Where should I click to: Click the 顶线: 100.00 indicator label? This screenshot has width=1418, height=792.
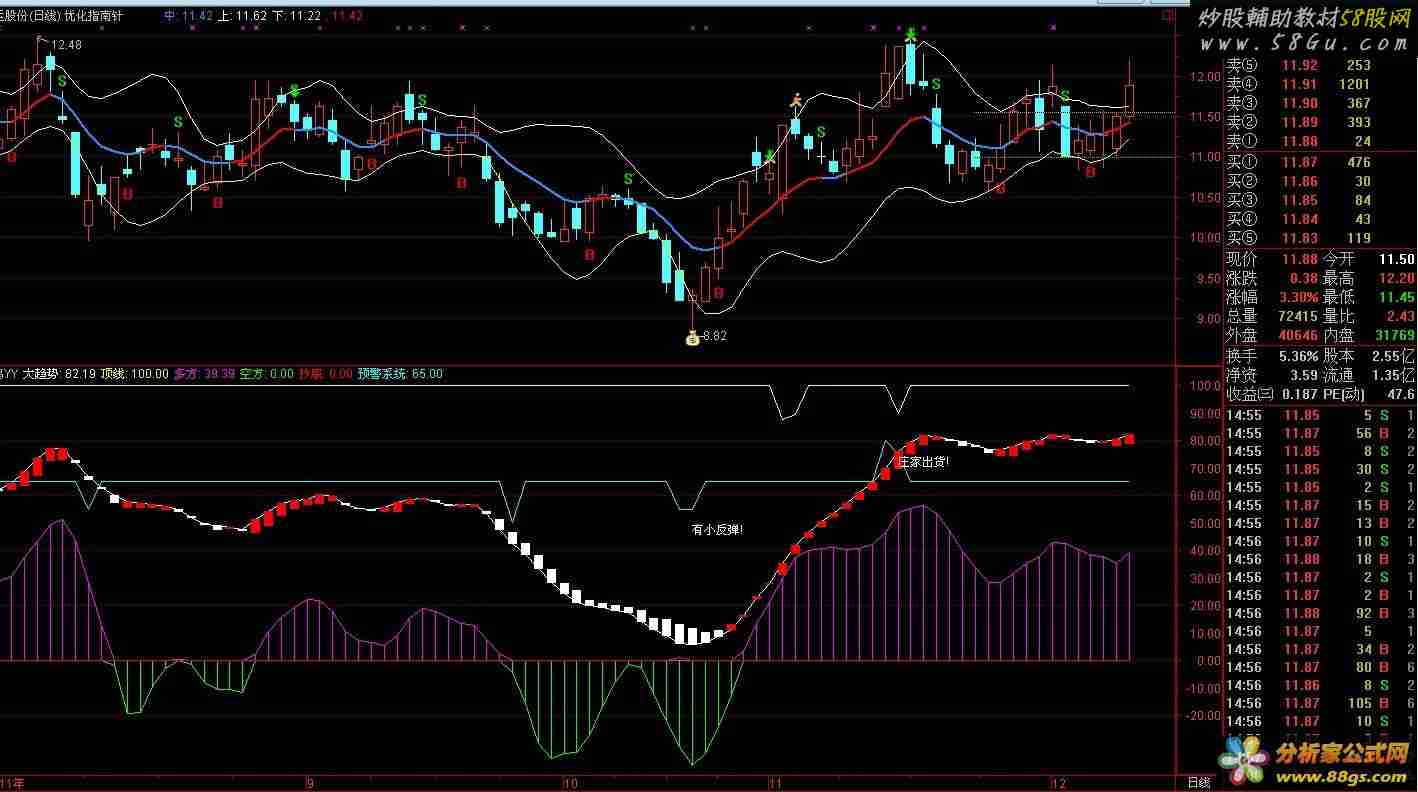(x=134, y=374)
